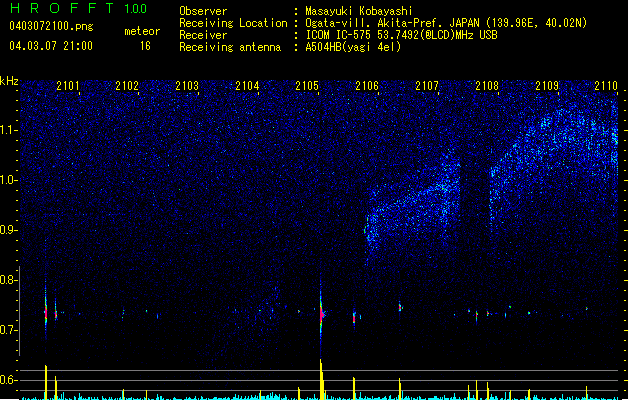Click the 0.9 kHz axis tick label
This screenshot has width=629, height=400.
[x=8, y=230]
